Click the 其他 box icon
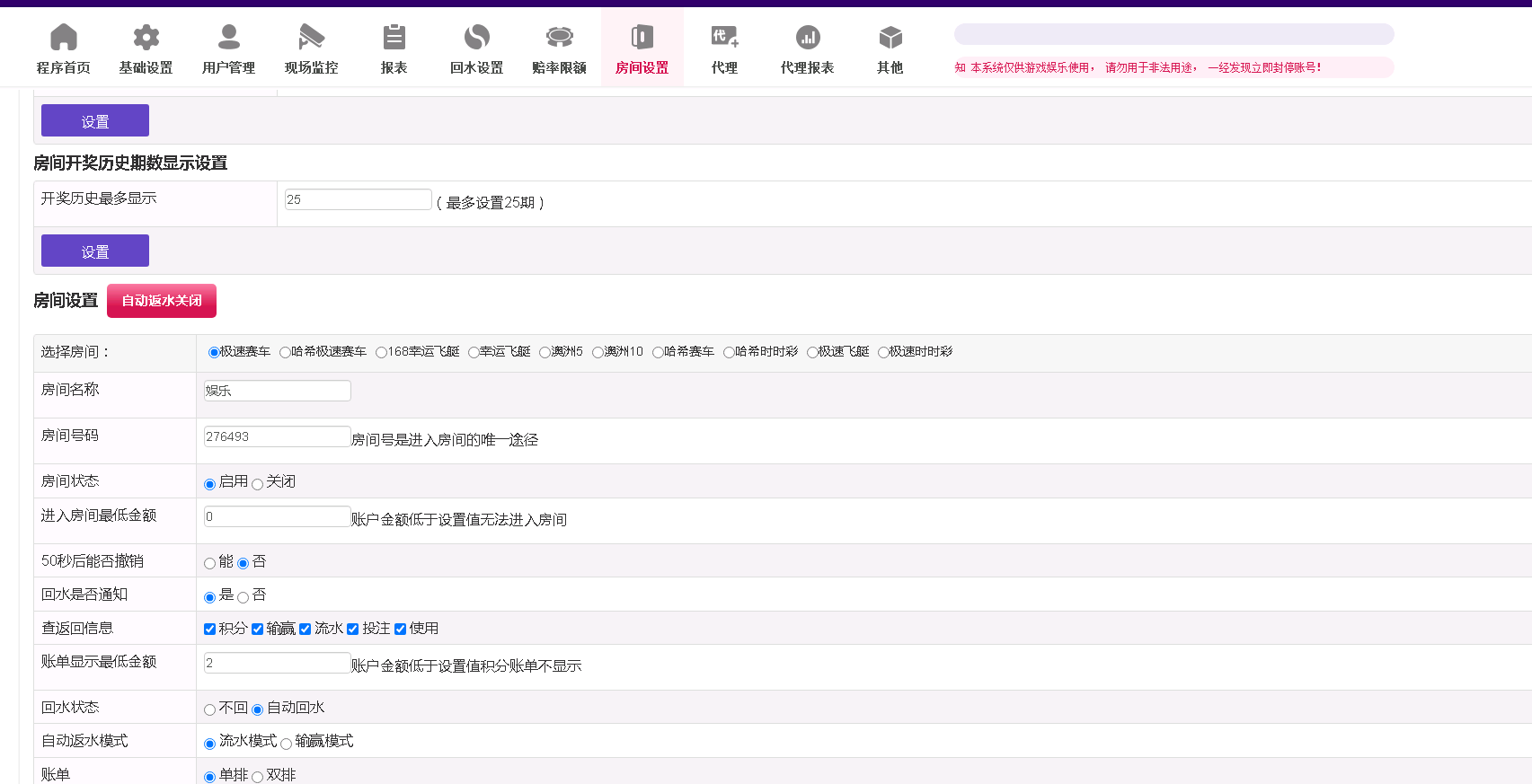 (890, 38)
